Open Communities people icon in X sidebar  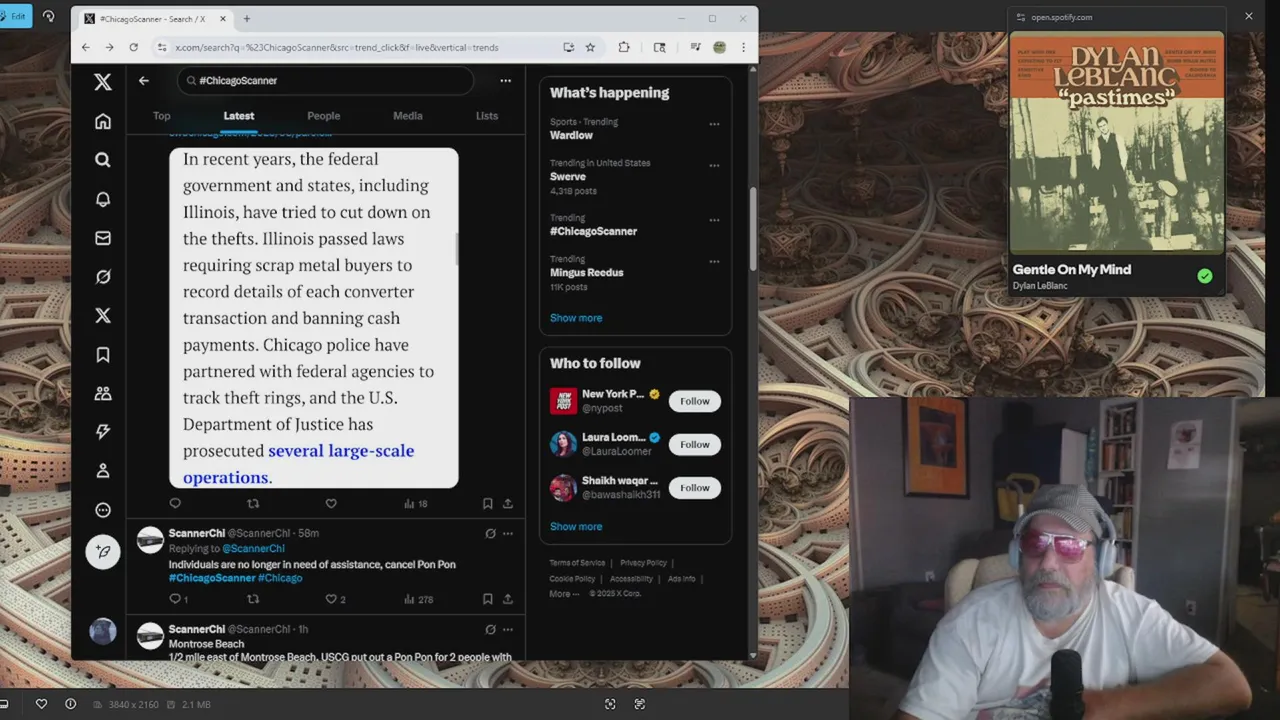click(x=103, y=394)
